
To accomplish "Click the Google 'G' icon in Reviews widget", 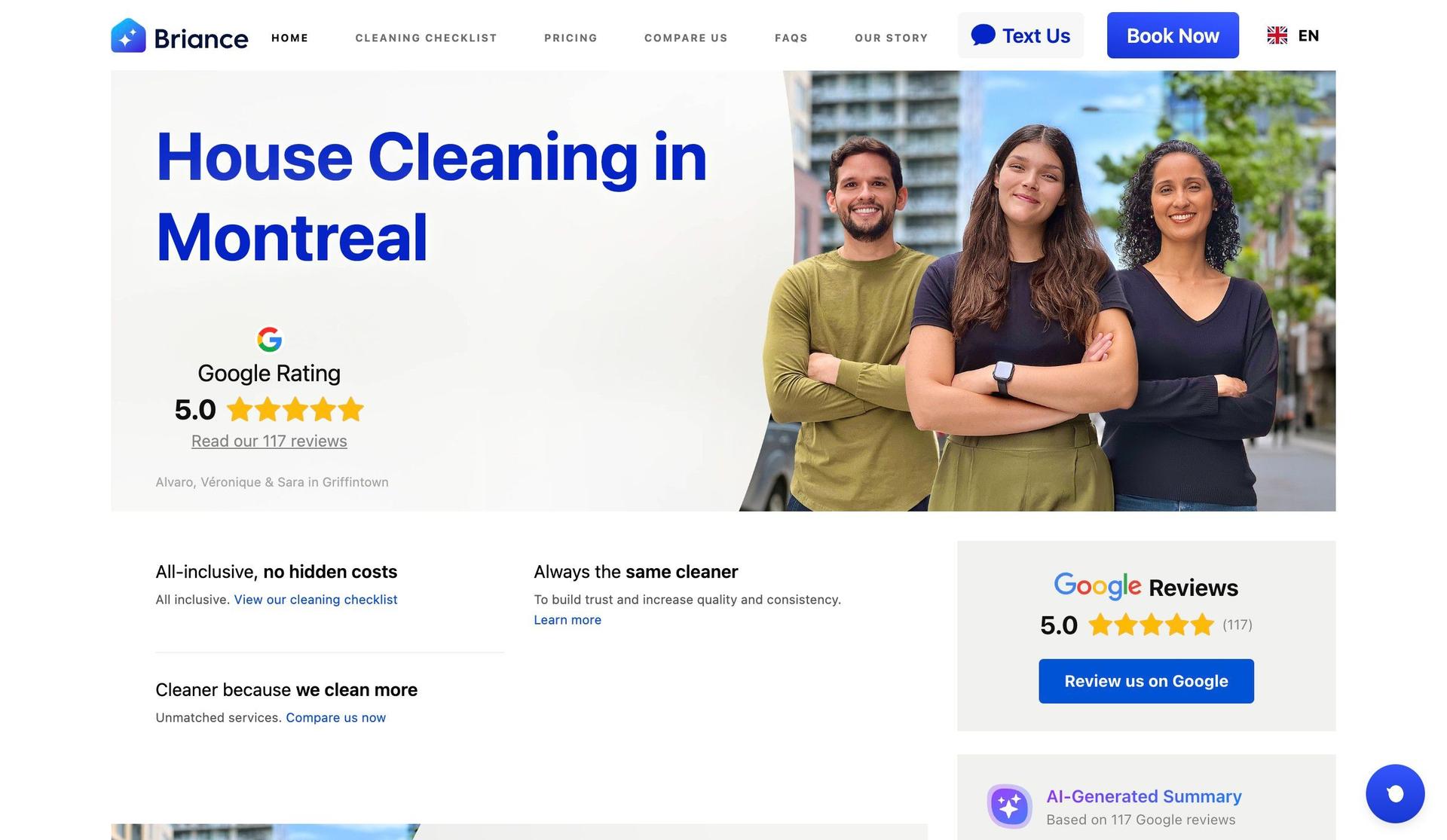I will click(x=1063, y=584).
